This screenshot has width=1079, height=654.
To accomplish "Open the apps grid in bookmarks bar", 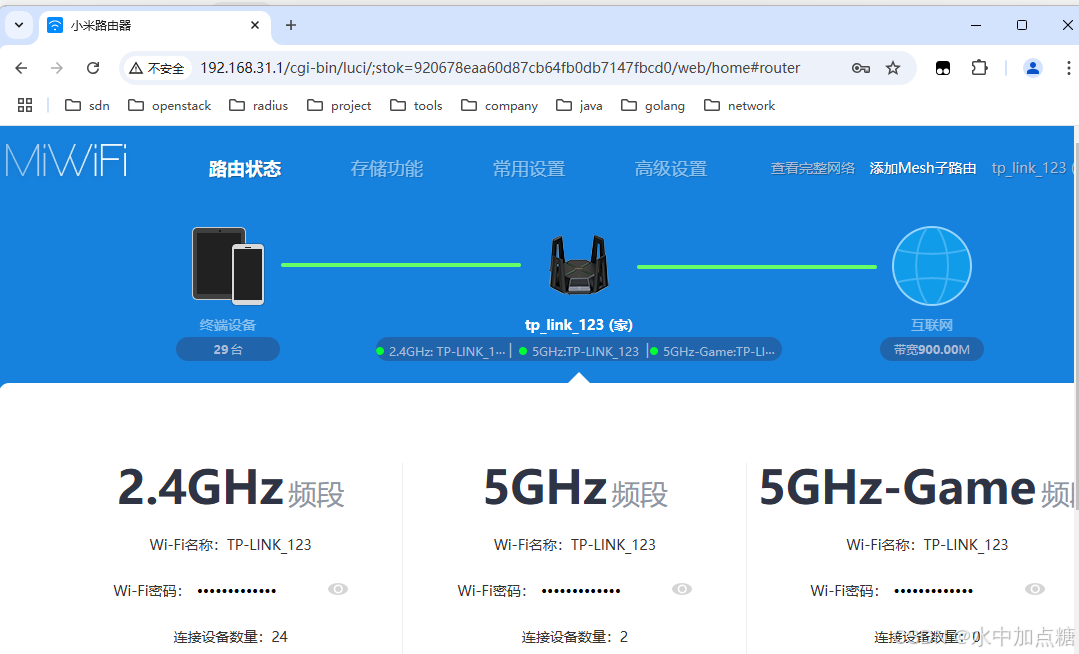I will pos(25,105).
